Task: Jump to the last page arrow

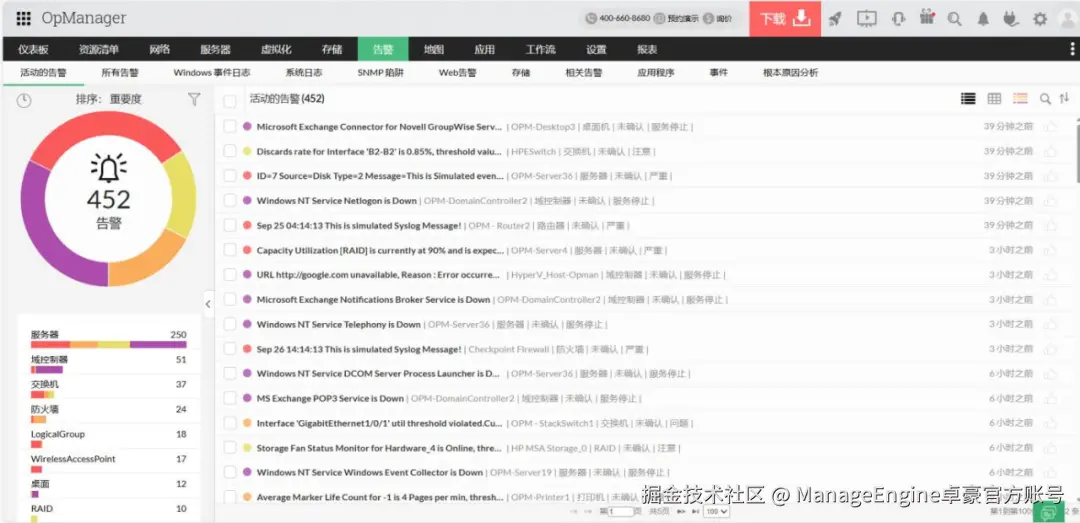Action: 695,512
